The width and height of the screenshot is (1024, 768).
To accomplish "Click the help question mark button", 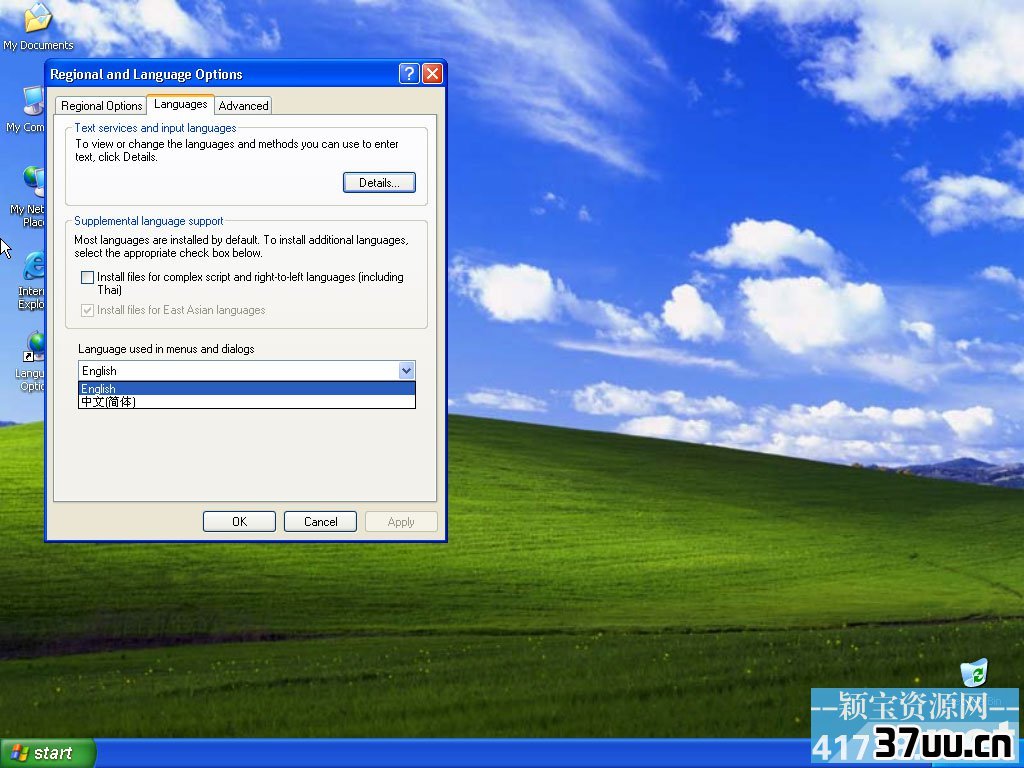I will point(409,74).
